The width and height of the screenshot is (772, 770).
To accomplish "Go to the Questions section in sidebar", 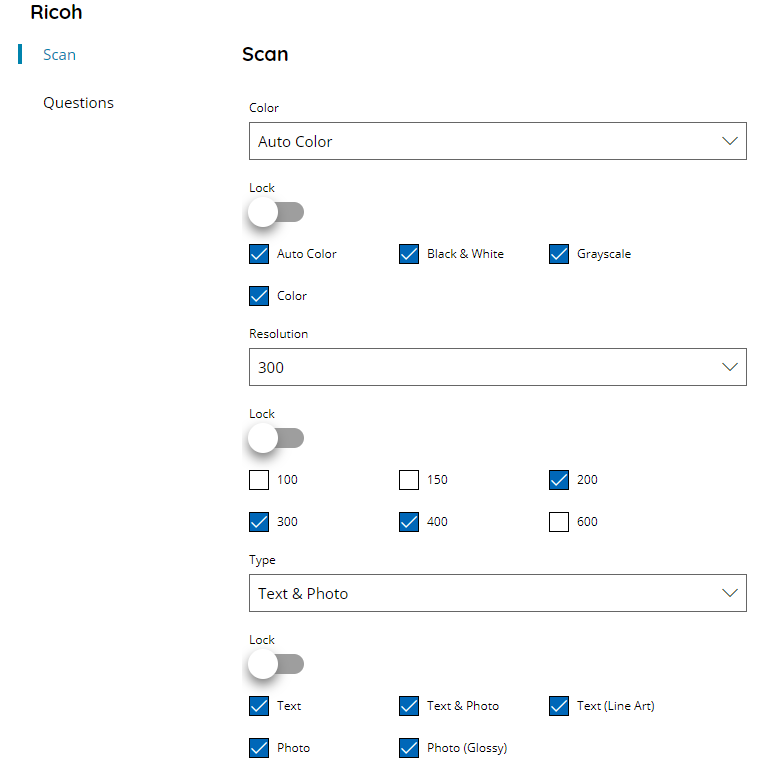I will coord(78,103).
